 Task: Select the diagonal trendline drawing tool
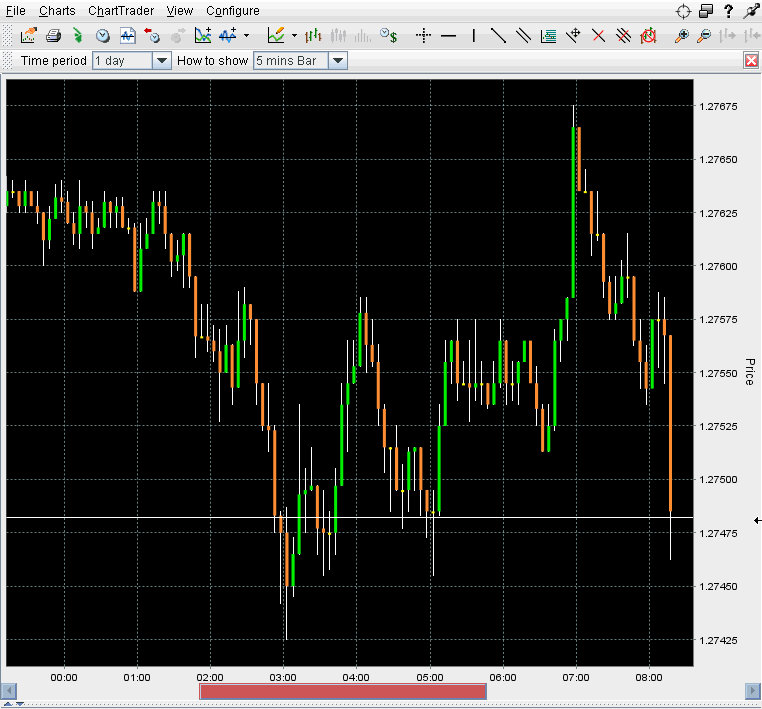(498, 35)
